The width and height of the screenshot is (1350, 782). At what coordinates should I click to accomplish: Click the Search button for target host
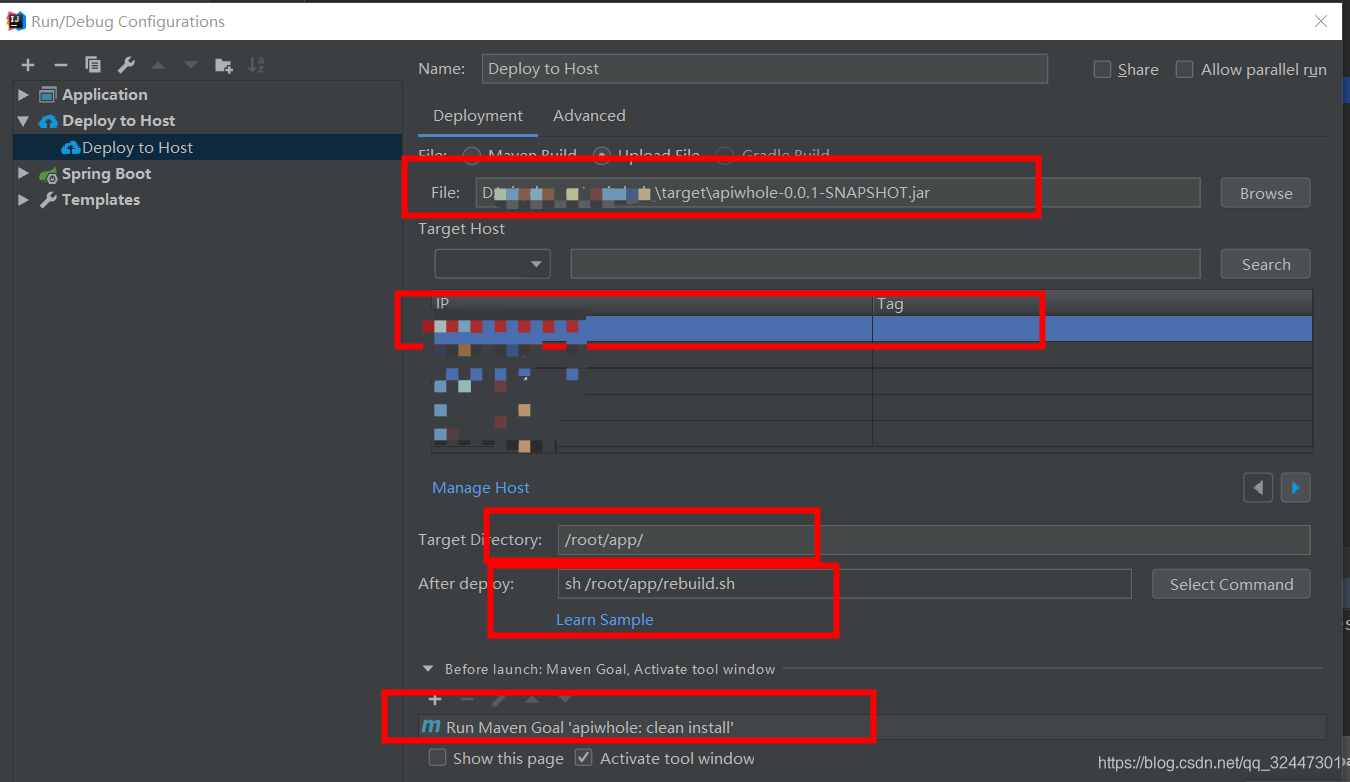(x=1266, y=264)
